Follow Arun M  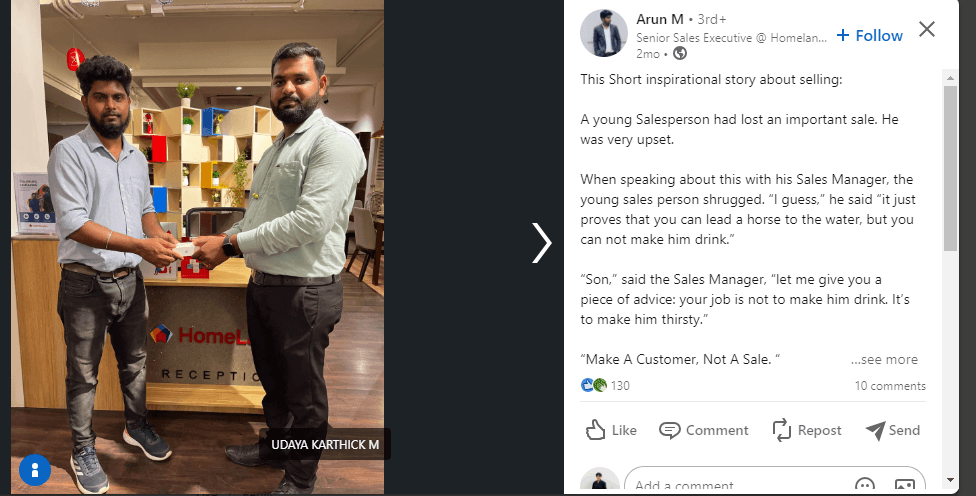(869, 35)
